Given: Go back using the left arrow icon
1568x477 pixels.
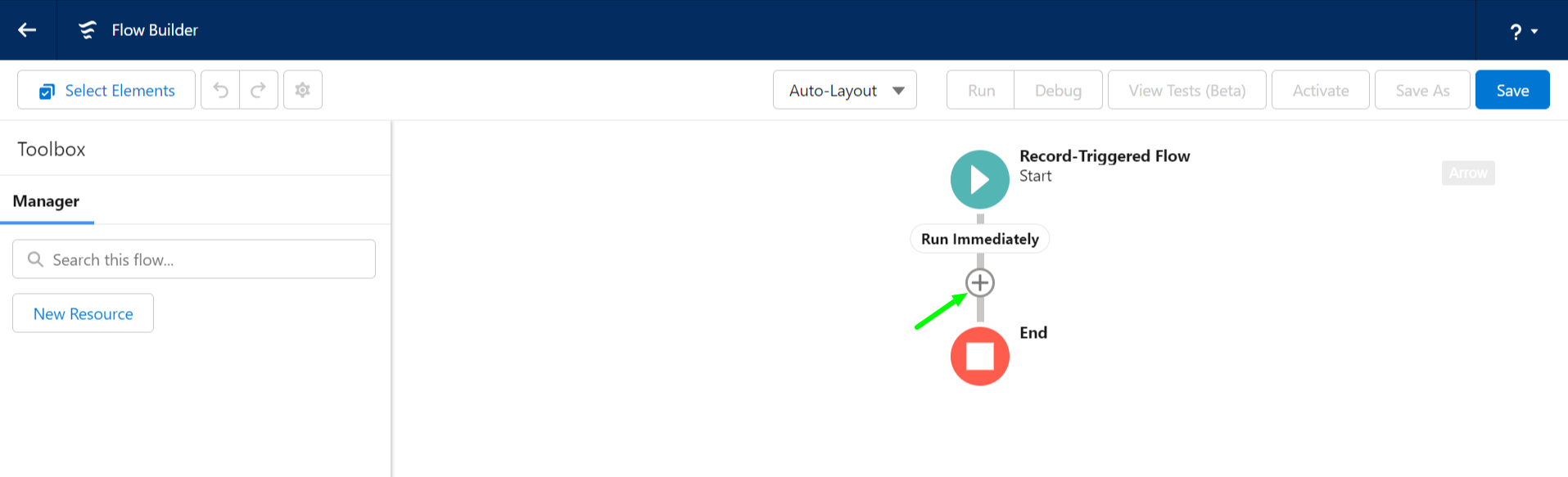Looking at the screenshot, I should (28, 30).
